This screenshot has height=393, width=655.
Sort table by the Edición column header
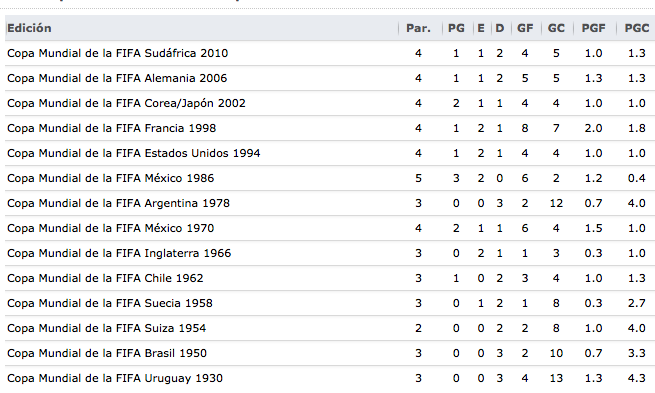coord(29,28)
